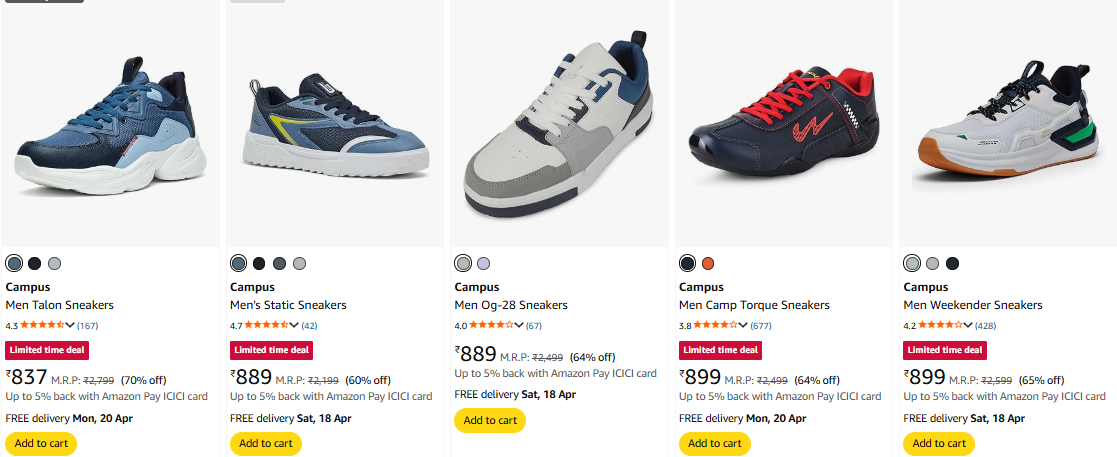
Task: Expand rating popover for Men Camp Torque Sneakers
Action: pos(743,325)
